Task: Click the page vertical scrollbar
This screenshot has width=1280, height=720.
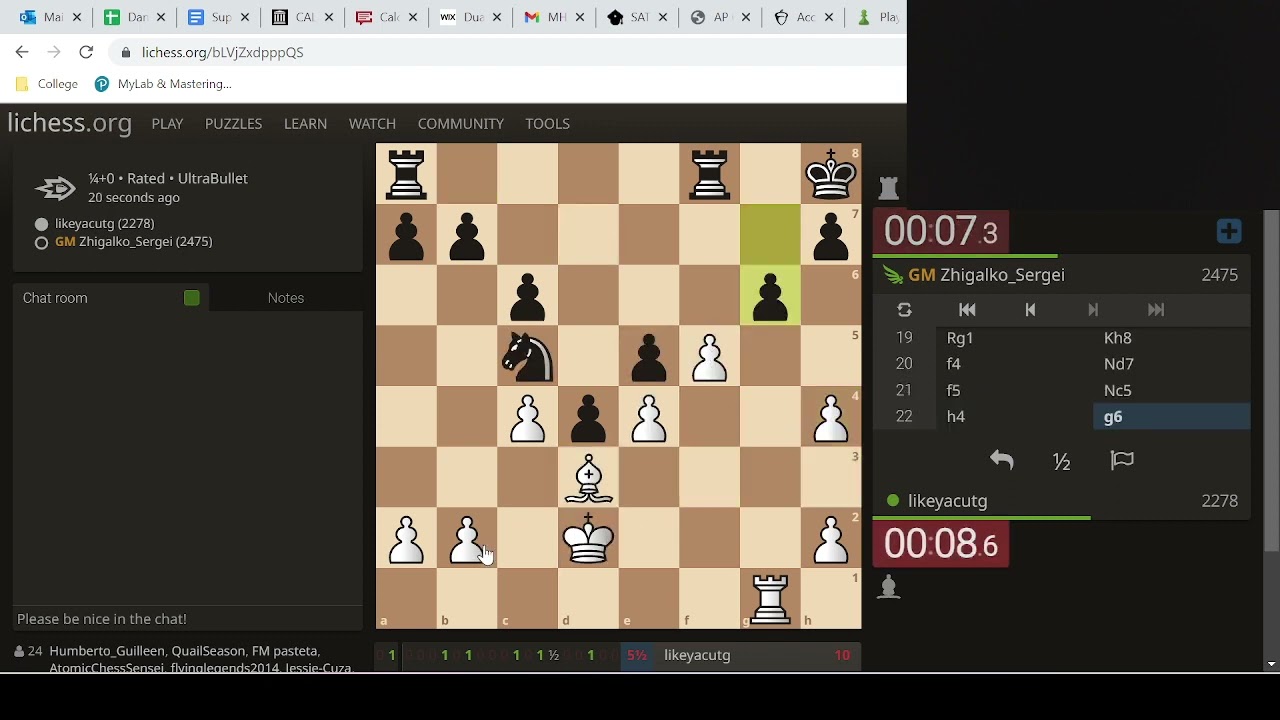Action: [x=1271, y=380]
